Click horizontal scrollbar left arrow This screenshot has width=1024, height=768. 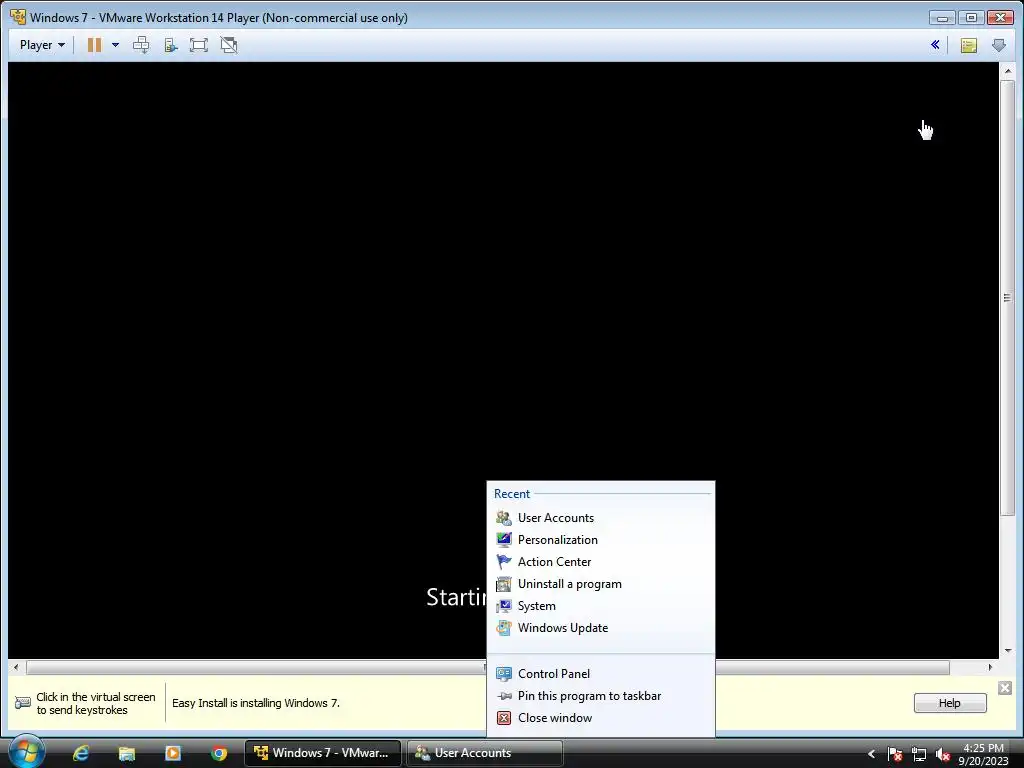(x=16, y=667)
